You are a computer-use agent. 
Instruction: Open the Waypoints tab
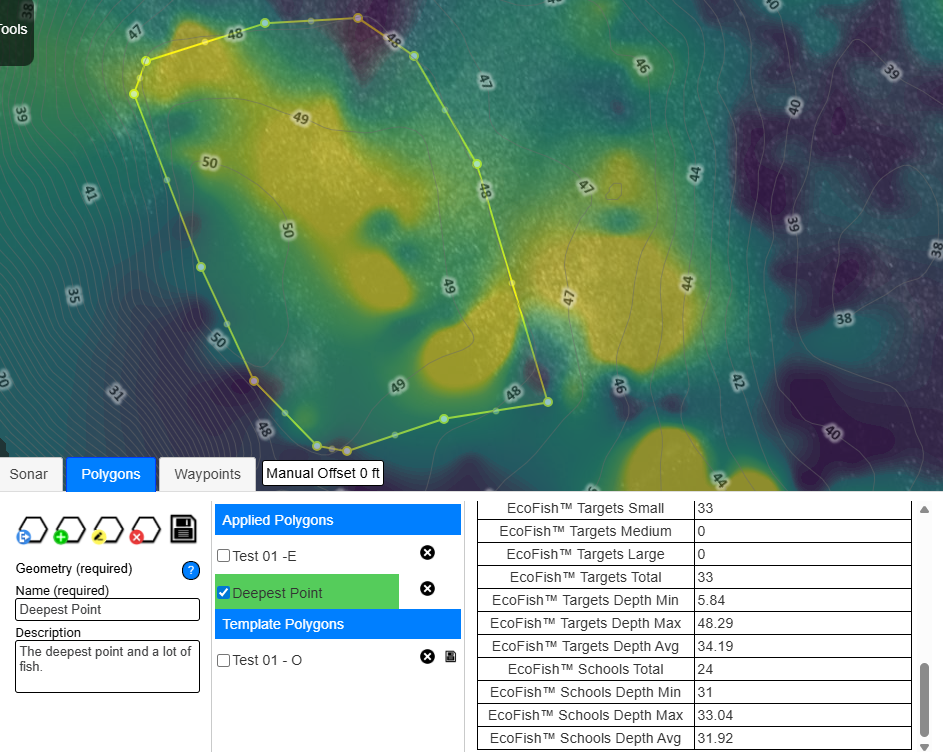207,474
